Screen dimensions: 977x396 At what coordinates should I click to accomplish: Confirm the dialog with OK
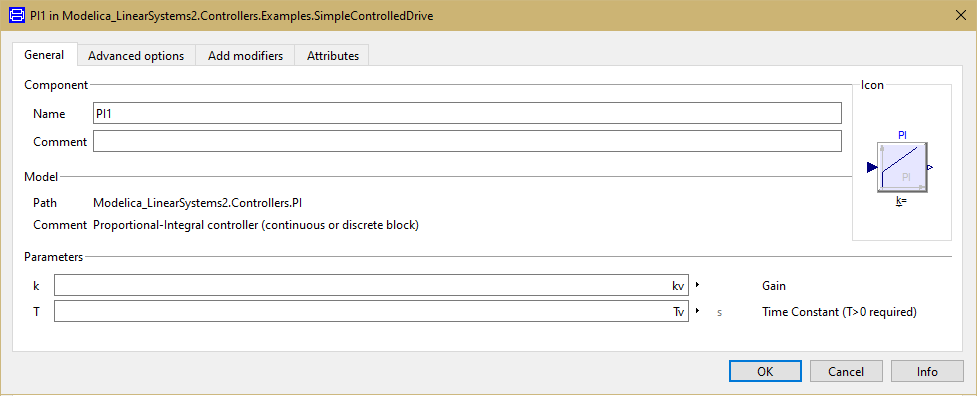coord(765,371)
